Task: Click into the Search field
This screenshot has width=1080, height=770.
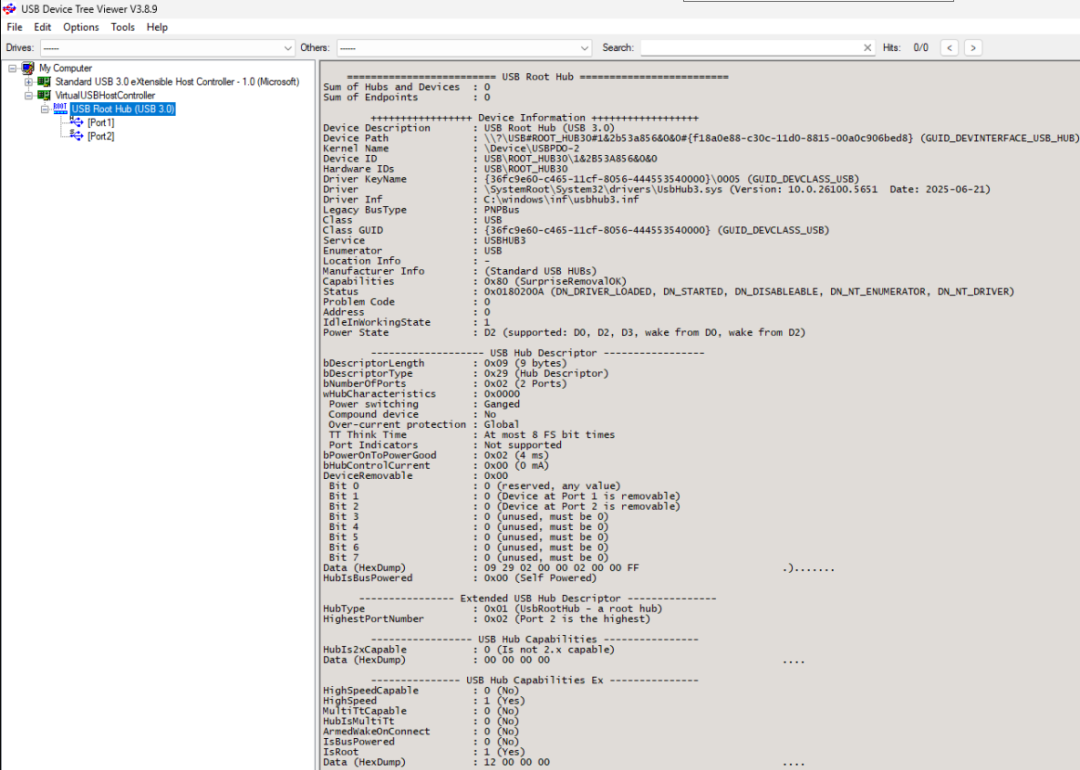Action: pos(751,48)
